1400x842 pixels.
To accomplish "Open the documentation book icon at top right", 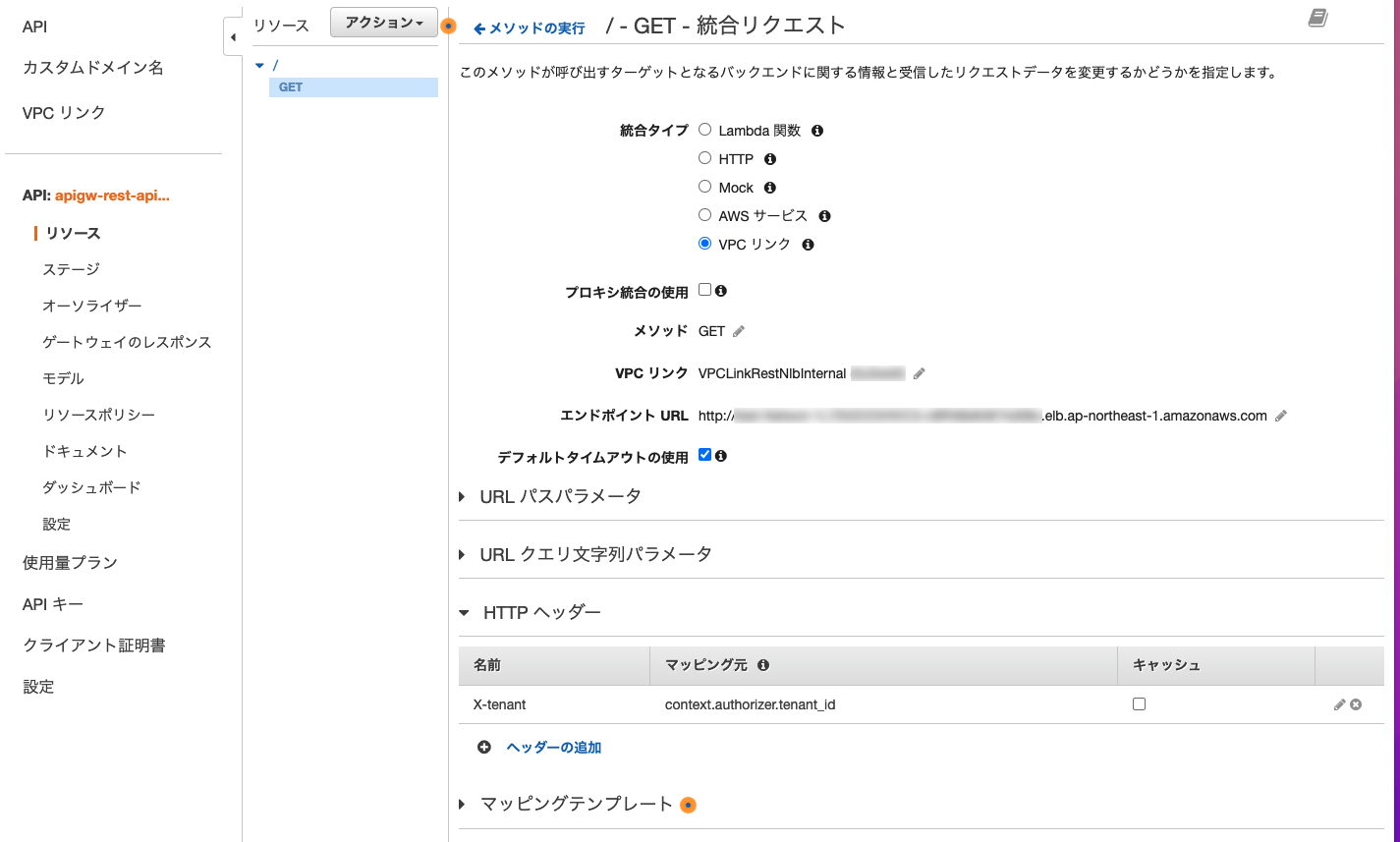I will point(1316,18).
